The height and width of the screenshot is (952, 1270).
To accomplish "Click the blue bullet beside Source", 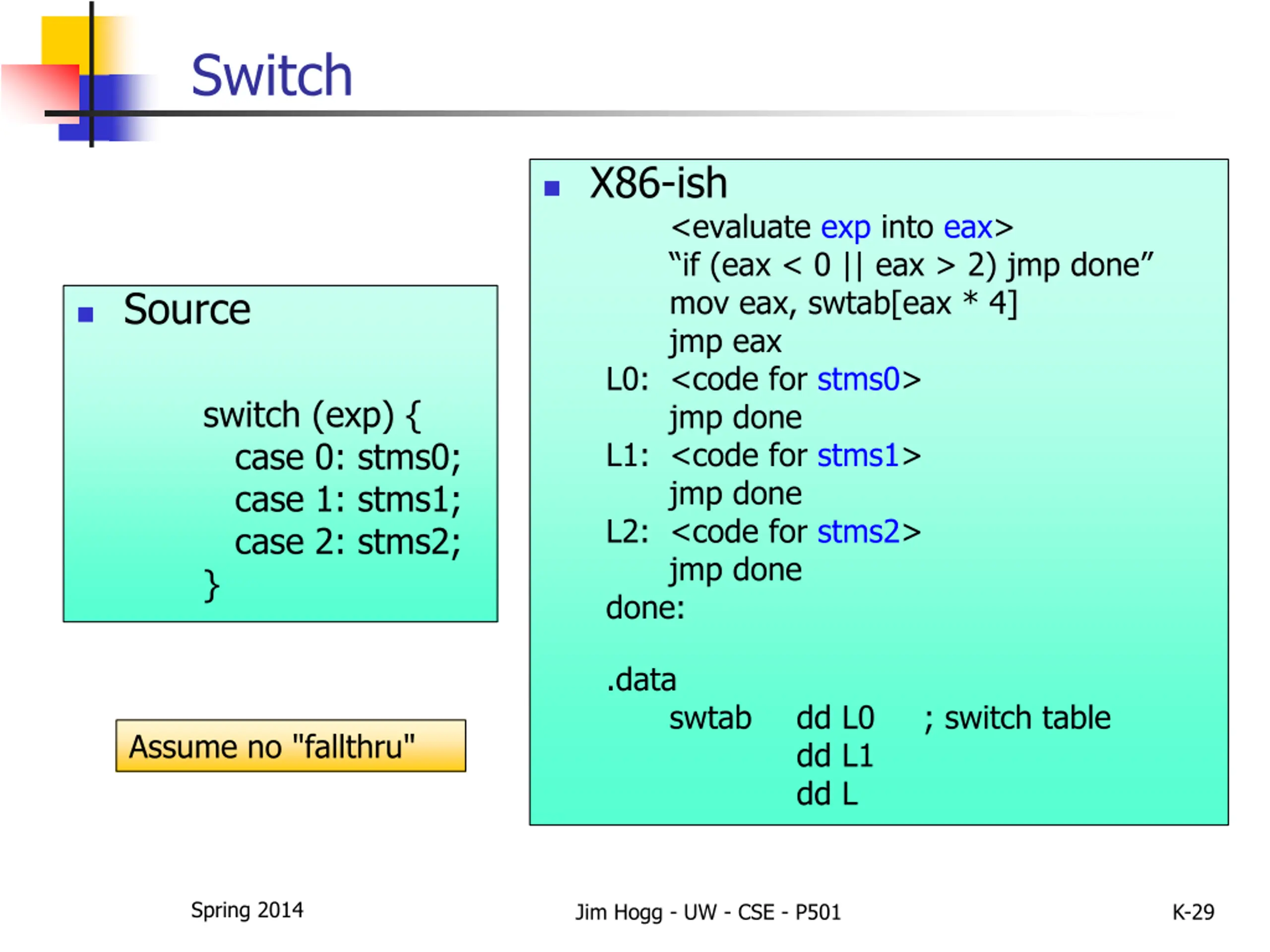I will pyautogui.click(x=85, y=314).
